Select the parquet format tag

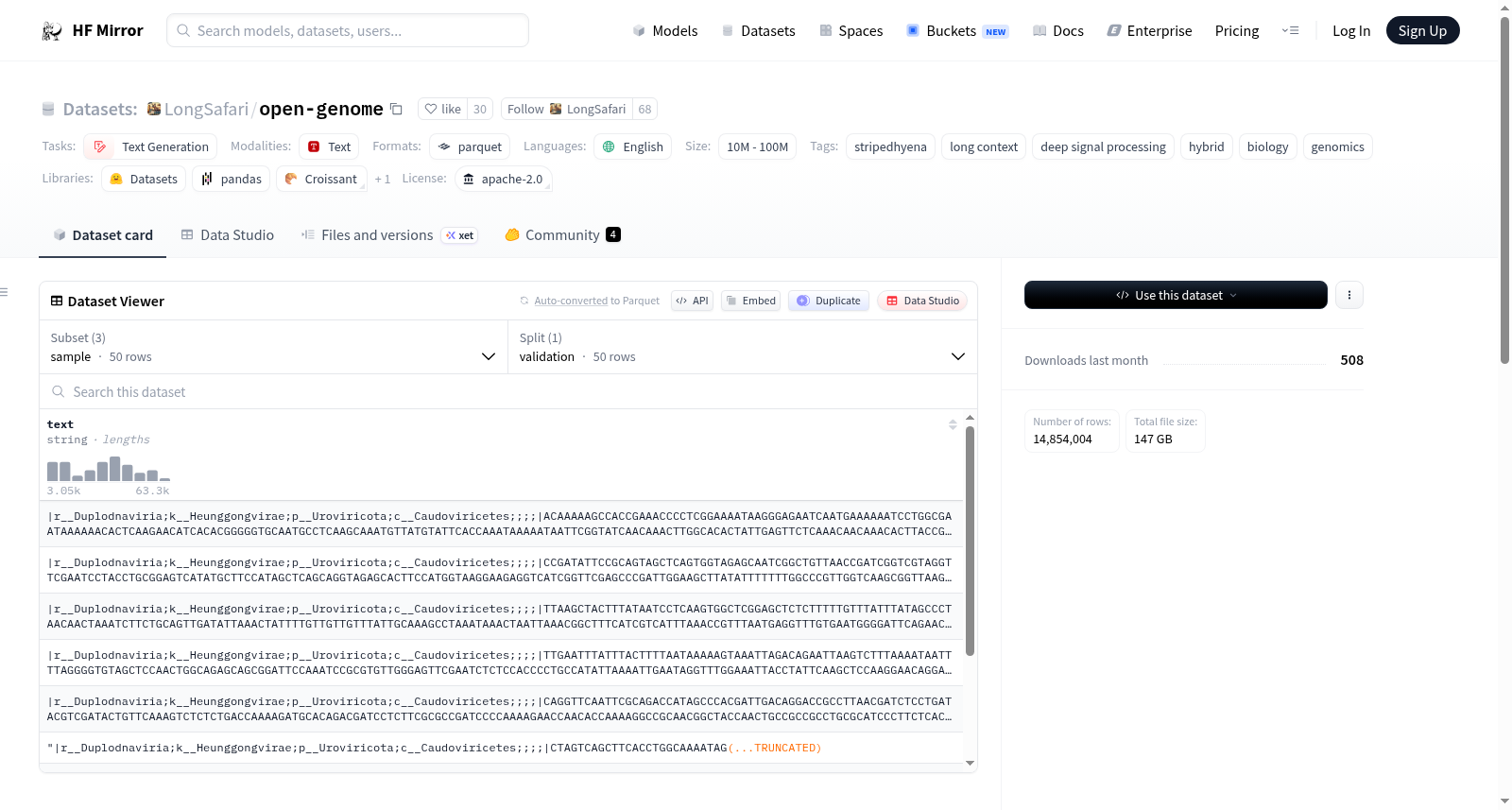coord(470,146)
